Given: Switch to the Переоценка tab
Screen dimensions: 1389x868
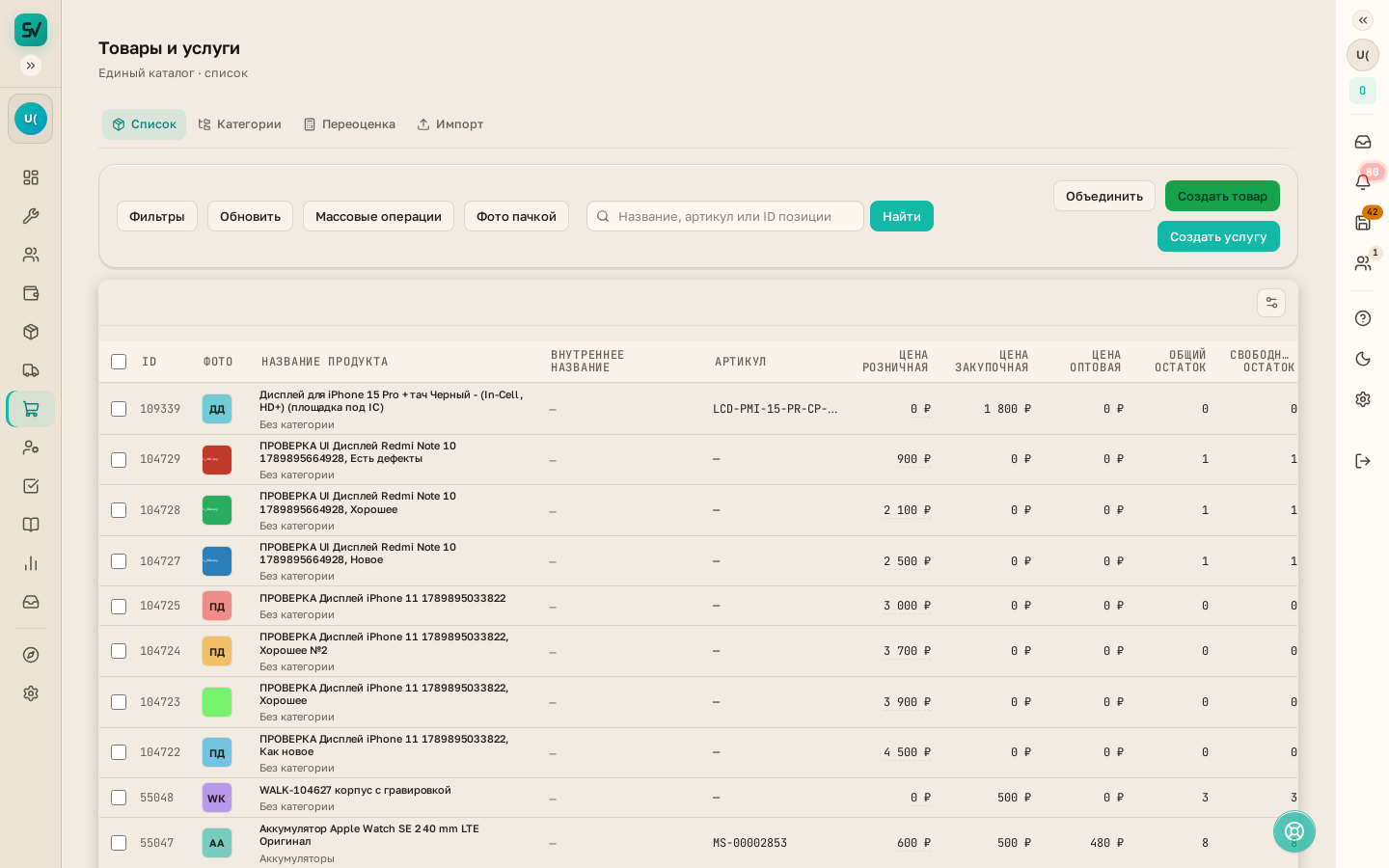Looking at the screenshot, I should pos(349,124).
